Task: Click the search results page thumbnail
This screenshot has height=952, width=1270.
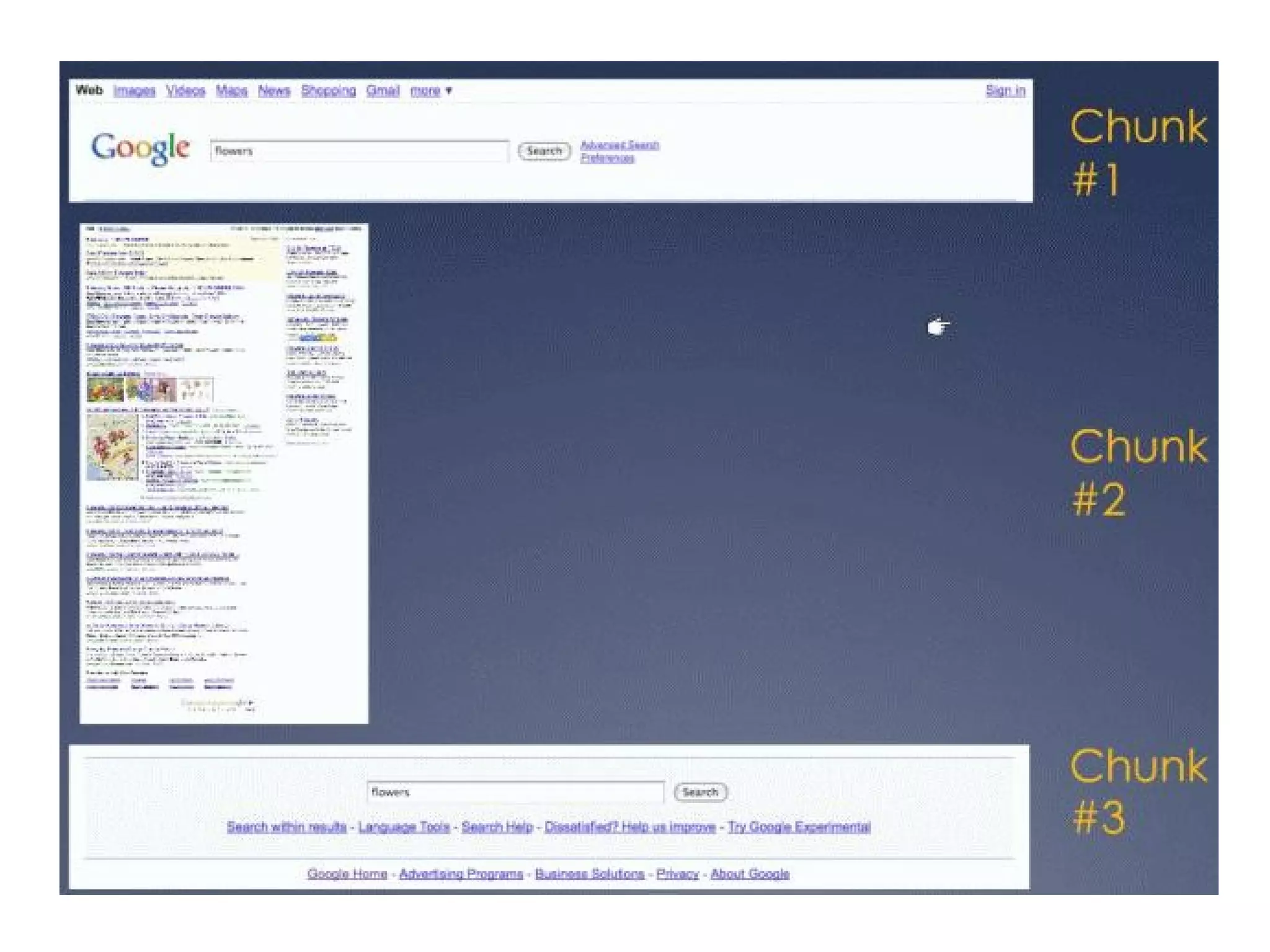Action: click(x=224, y=473)
